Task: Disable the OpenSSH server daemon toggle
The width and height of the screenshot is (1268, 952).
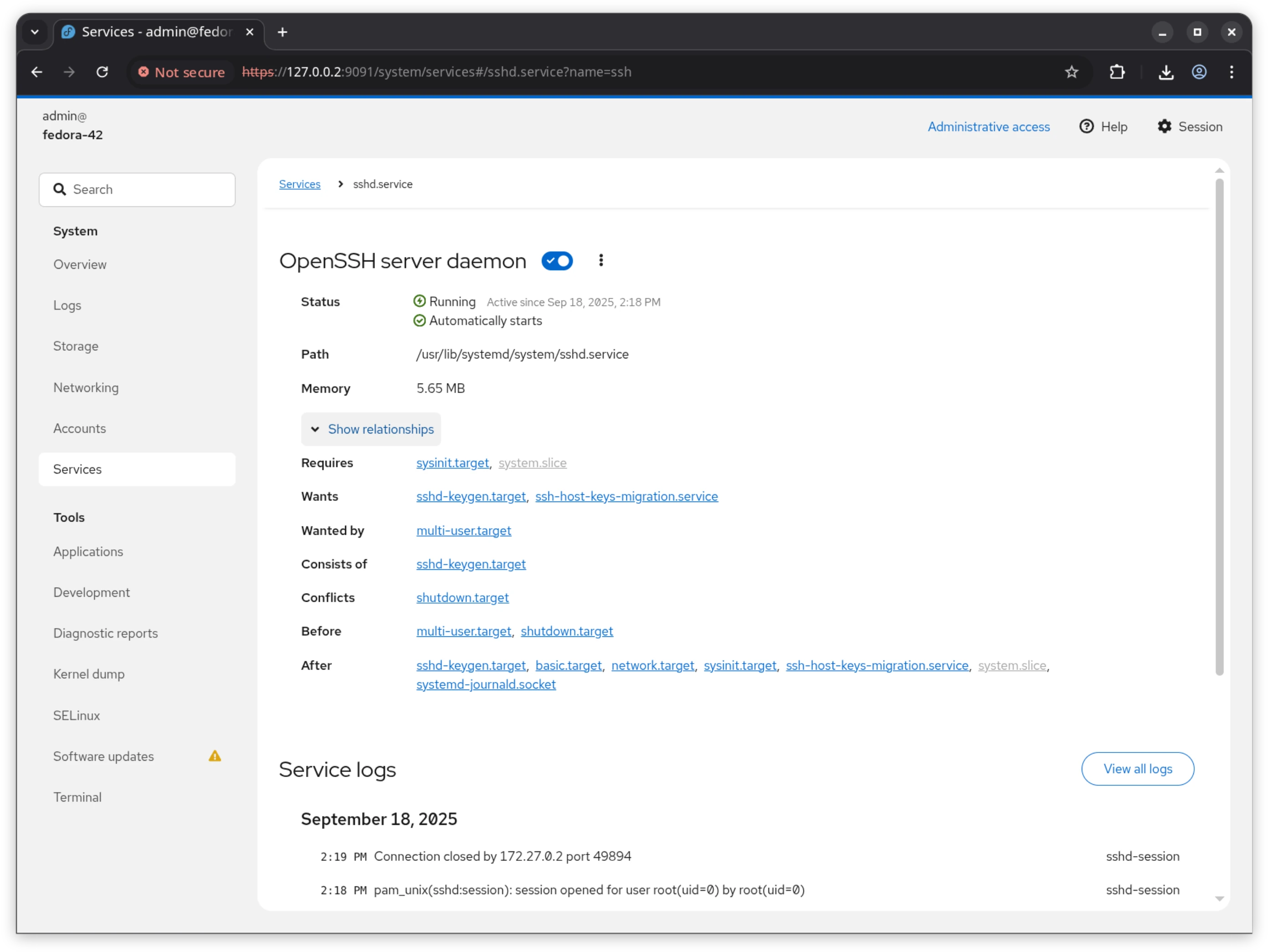Action: [557, 261]
